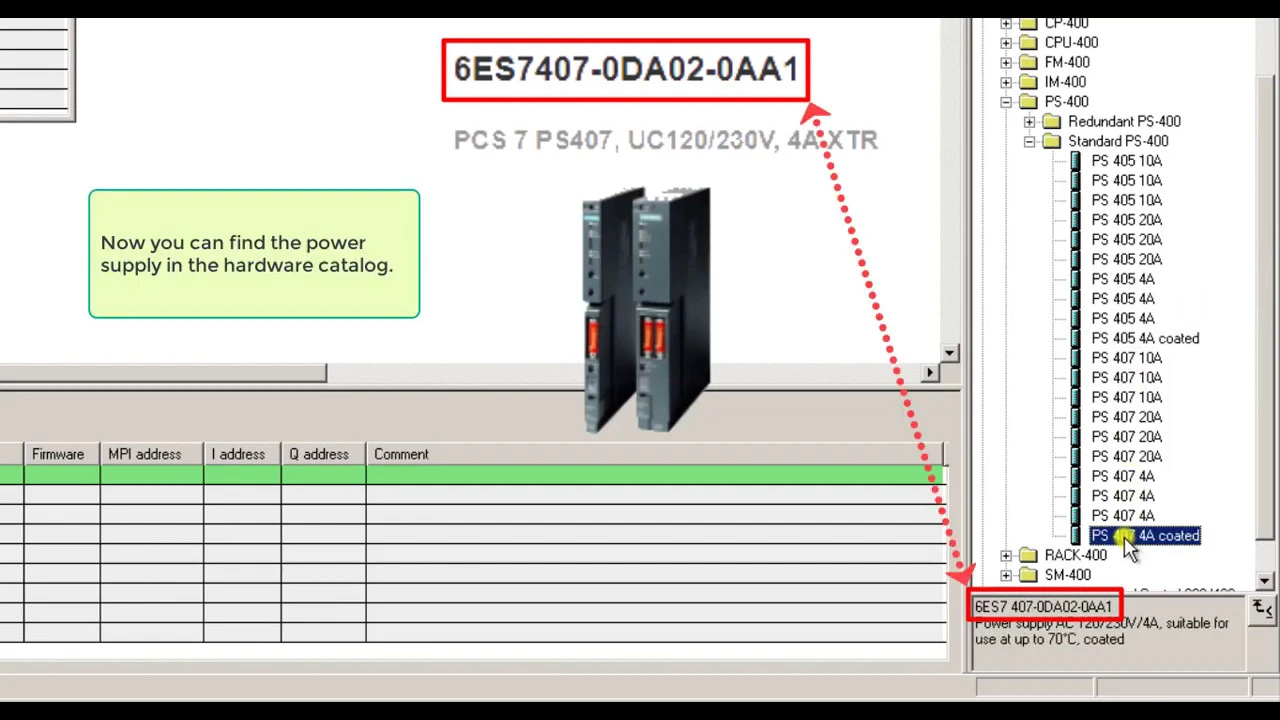
Task: Expand the FM-400 tree node
Action: (x=1006, y=62)
